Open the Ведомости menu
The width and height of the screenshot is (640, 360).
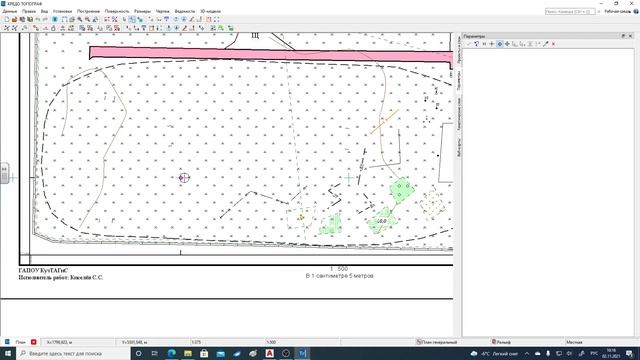tap(184, 11)
